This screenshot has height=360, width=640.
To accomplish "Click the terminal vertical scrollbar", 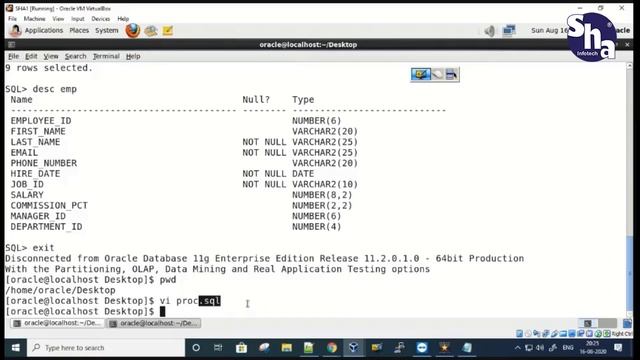I will pos(629,190).
